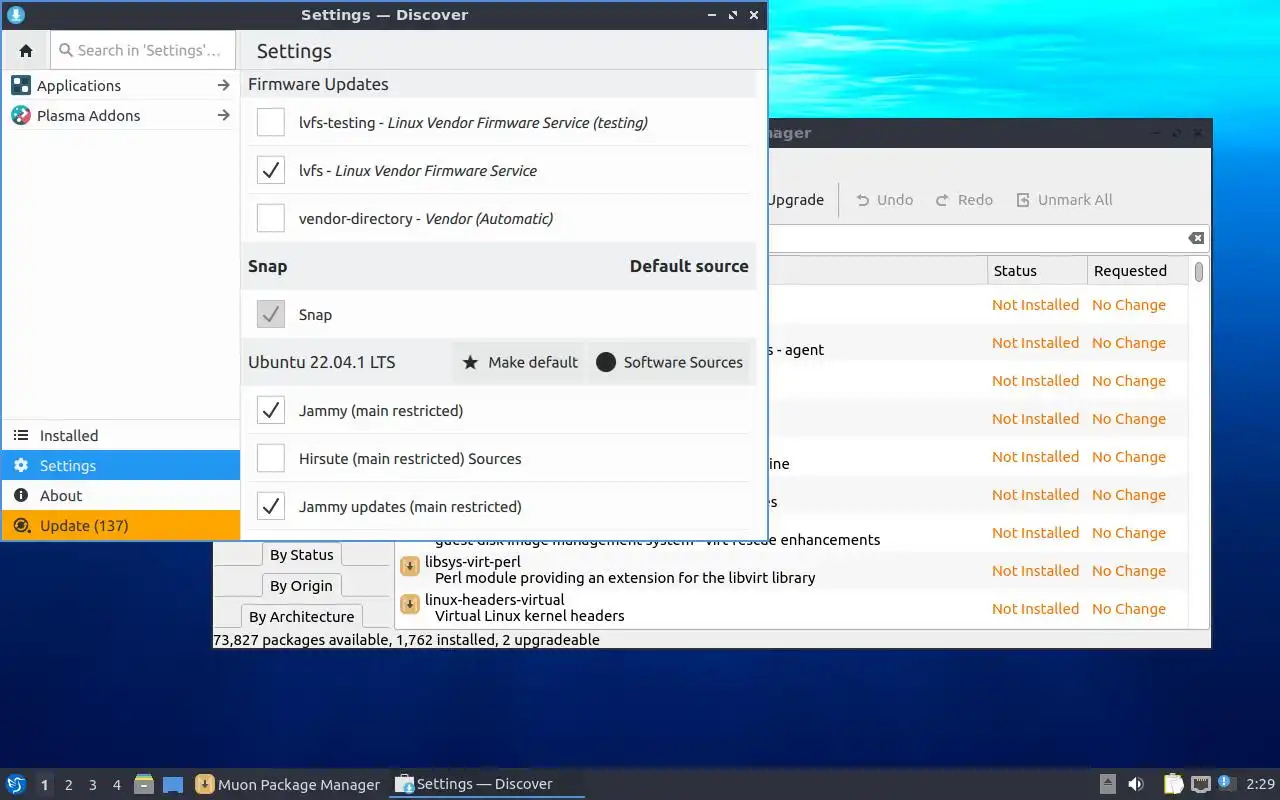
Task: Click Applications category icon
Action: click(21, 86)
